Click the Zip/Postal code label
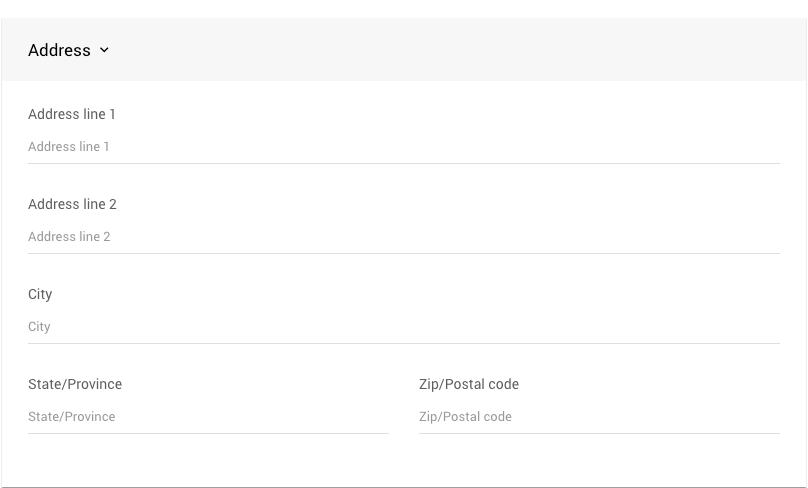This screenshot has width=808, height=488. click(469, 384)
